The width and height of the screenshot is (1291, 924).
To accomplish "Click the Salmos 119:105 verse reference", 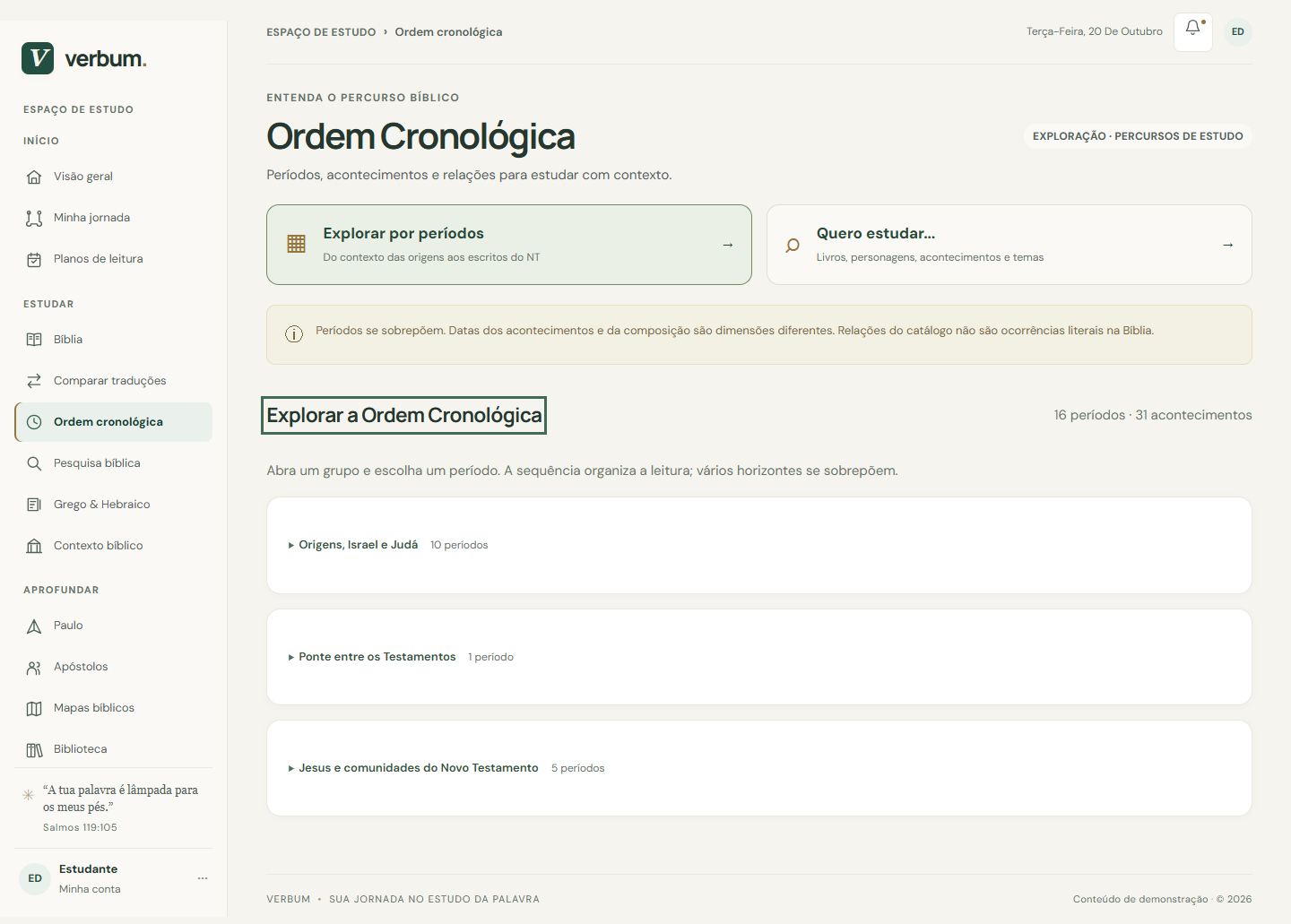I will point(80,827).
